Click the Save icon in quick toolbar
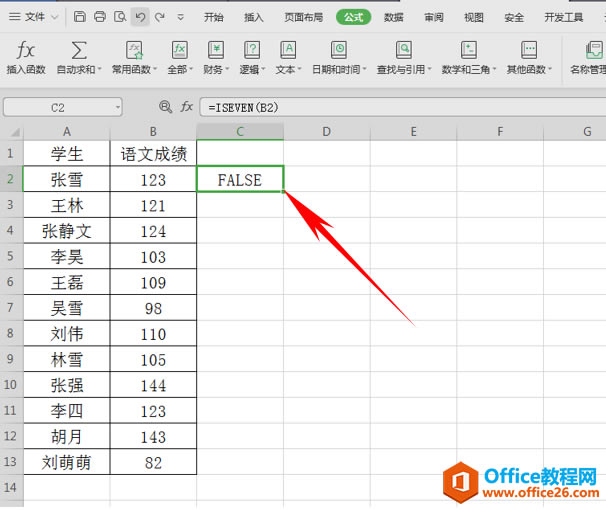This screenshot has width=606, height=510. point(80,17)
